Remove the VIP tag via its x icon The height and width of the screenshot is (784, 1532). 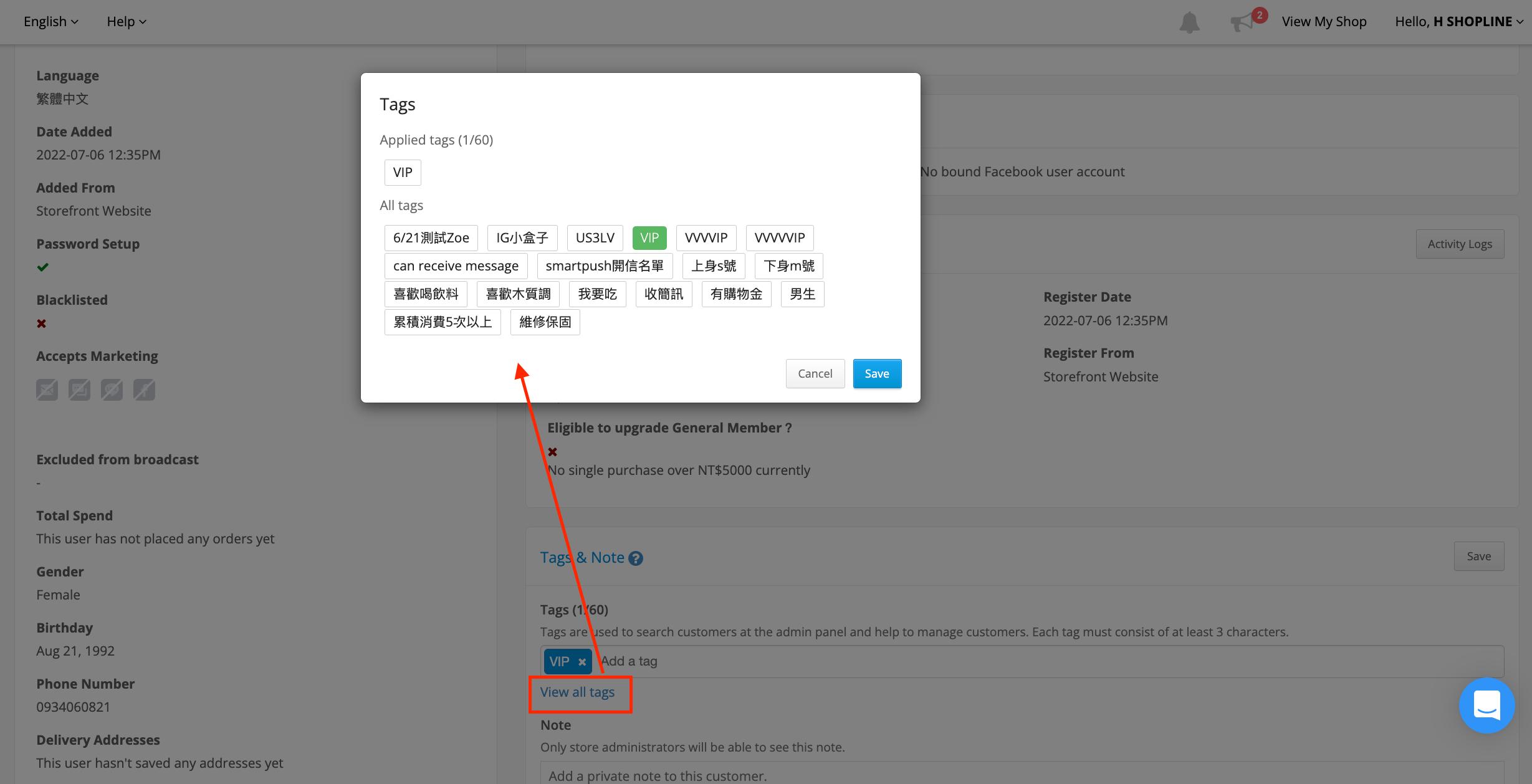582,662
